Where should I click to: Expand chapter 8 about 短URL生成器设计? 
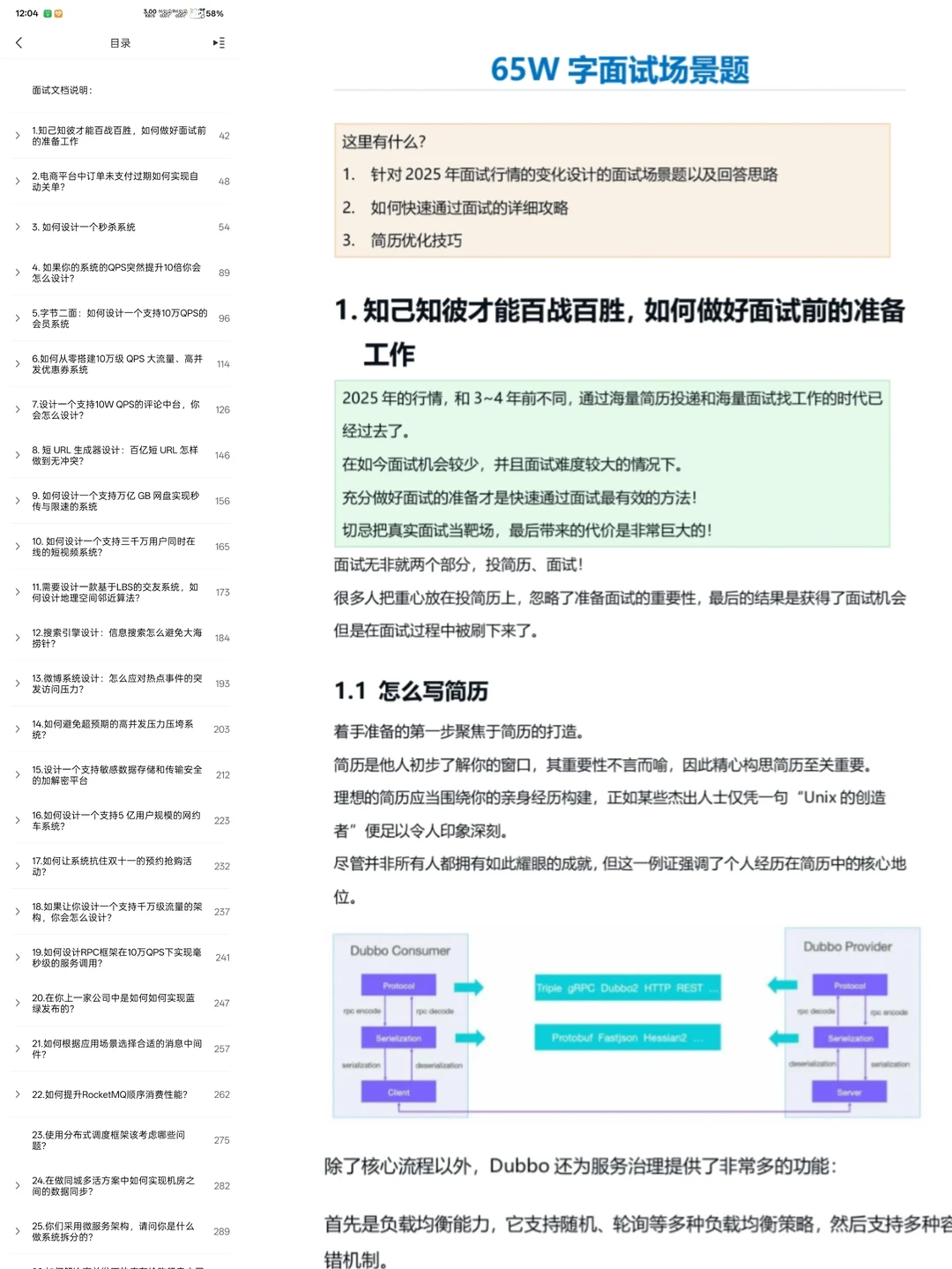(17, 455)
